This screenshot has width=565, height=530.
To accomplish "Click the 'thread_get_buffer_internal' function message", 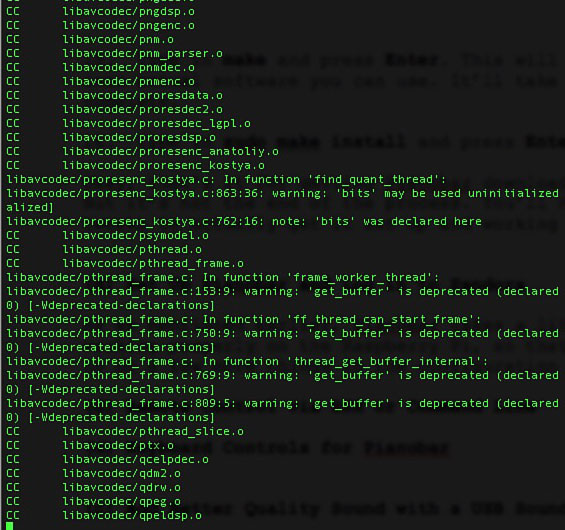I will tap(247, 361).
